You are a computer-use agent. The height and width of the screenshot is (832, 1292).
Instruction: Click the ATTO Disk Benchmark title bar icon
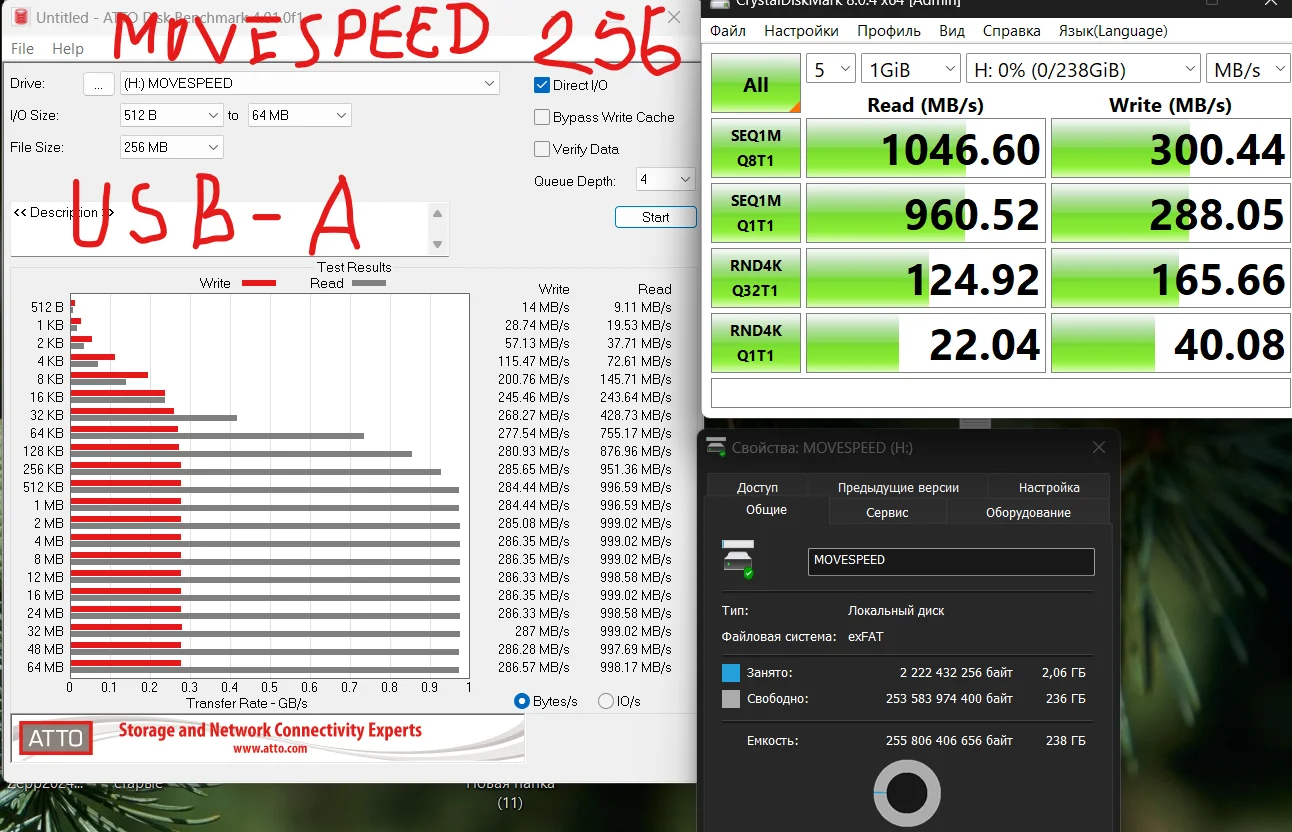click(x=19, y=18)
